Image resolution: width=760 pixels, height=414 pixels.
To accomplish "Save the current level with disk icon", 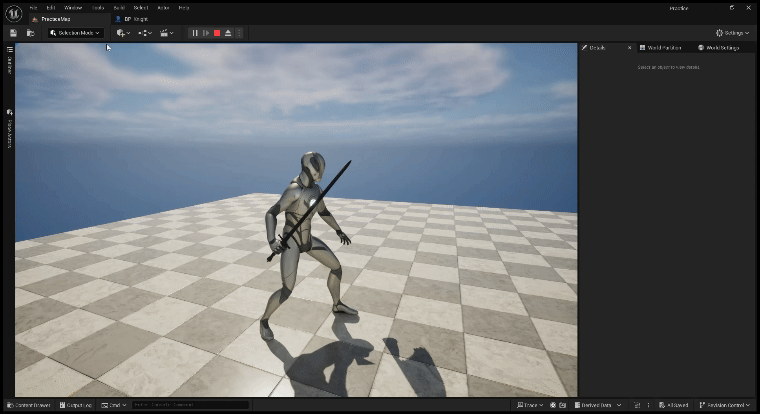I will (x=14, y=33).
